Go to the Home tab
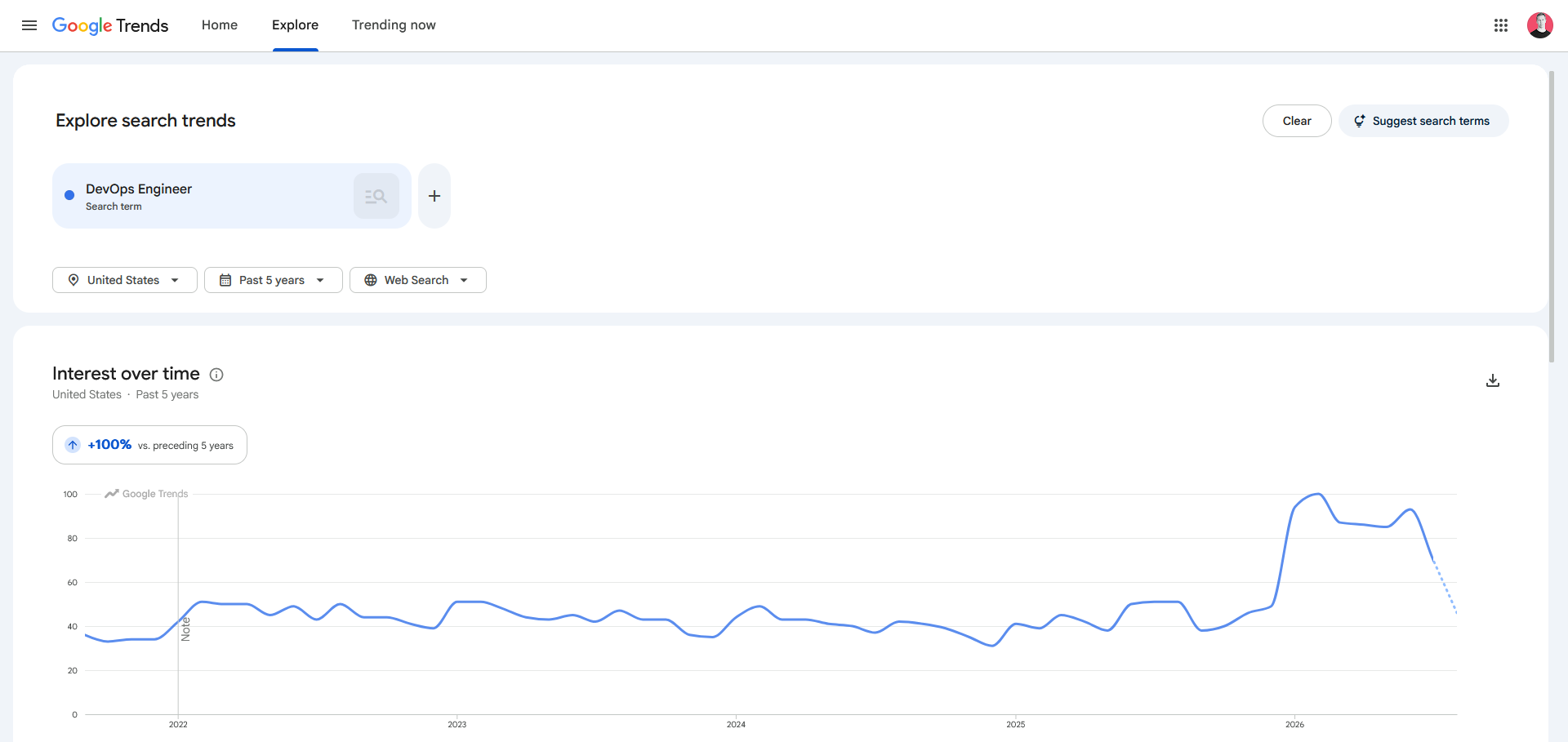Viewport: 1568px width, 742px height. 220,25
